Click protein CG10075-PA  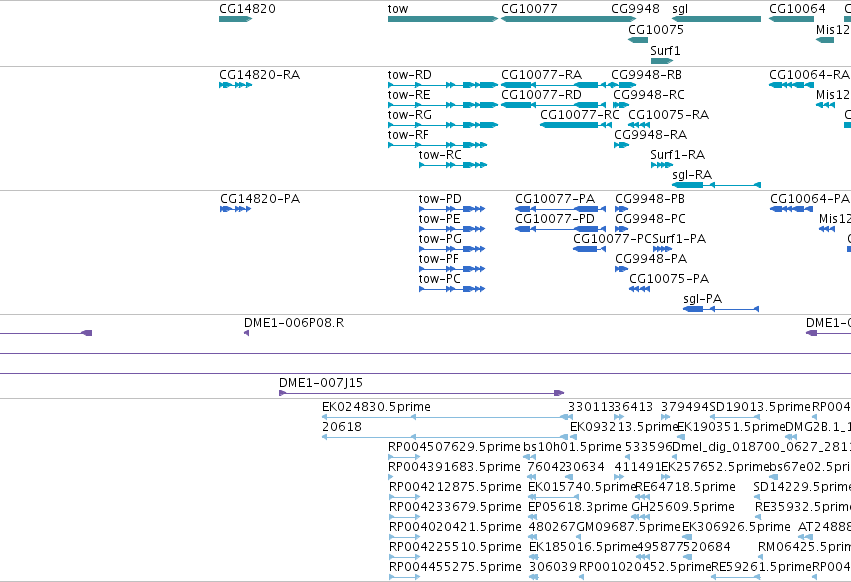pyautogui.click(x=639, y=289)
